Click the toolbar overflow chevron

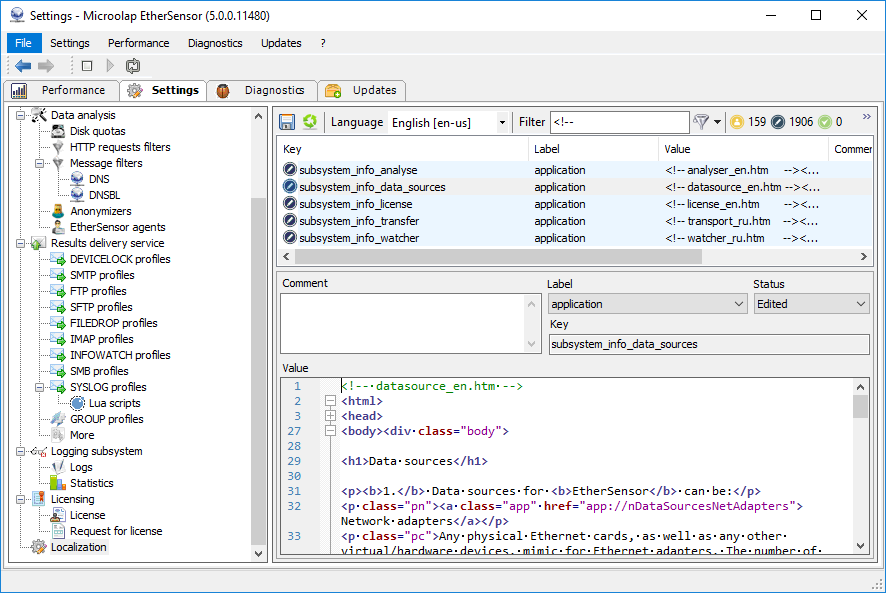tap(866, 116)
